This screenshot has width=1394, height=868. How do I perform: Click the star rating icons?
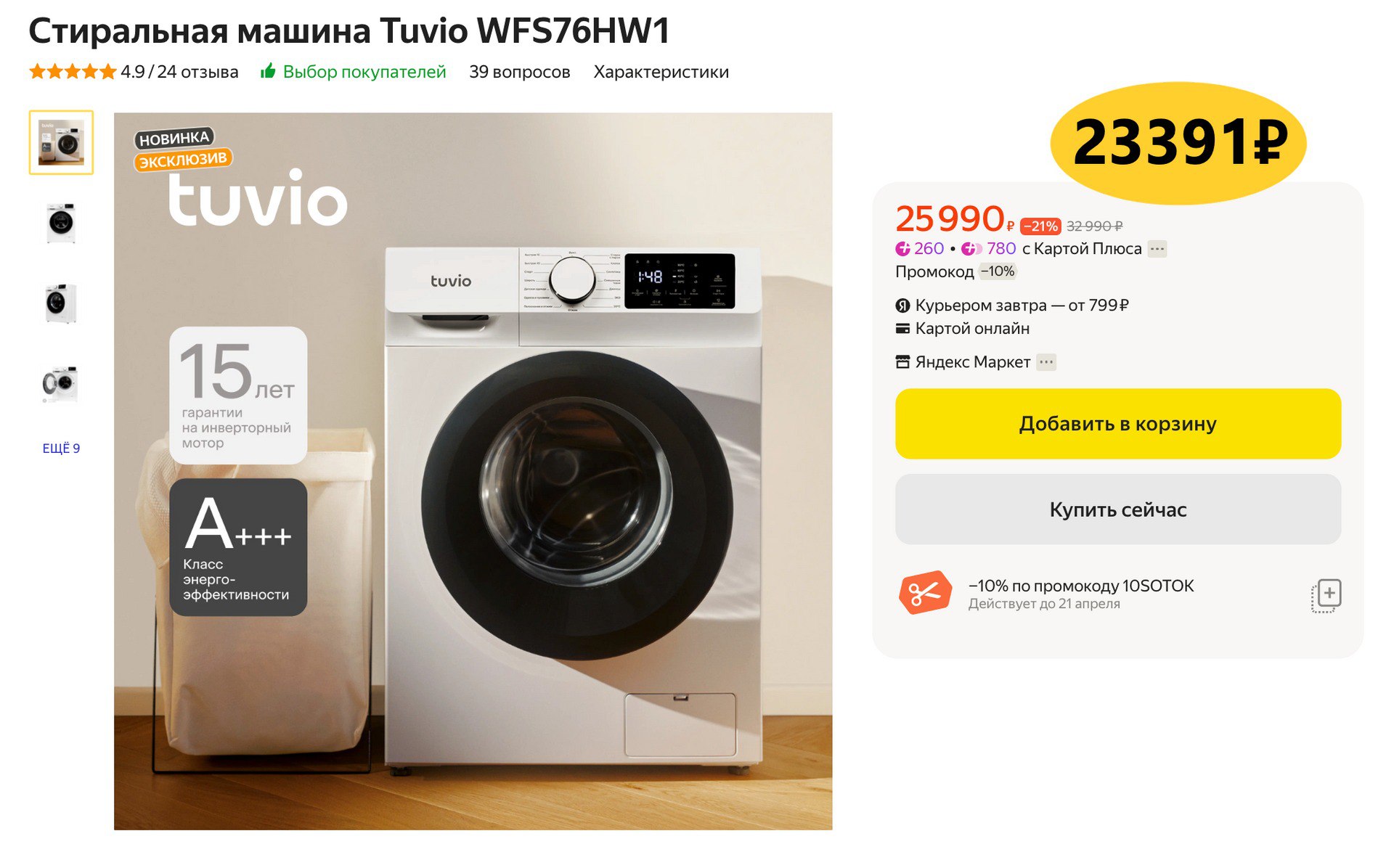tap(72, 71)
